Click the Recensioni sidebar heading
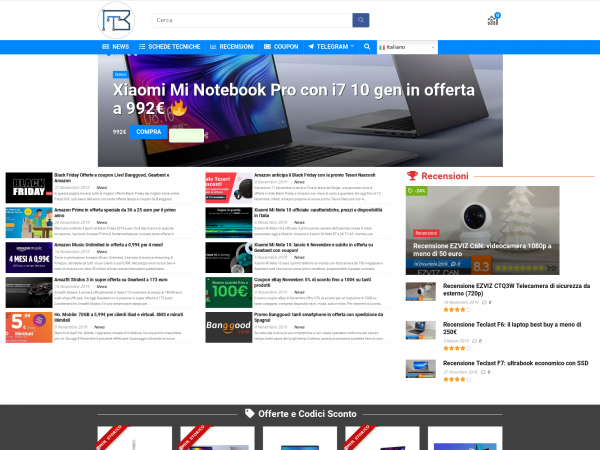The width and height of the screenshot is (600, 450). click(445, 176)
